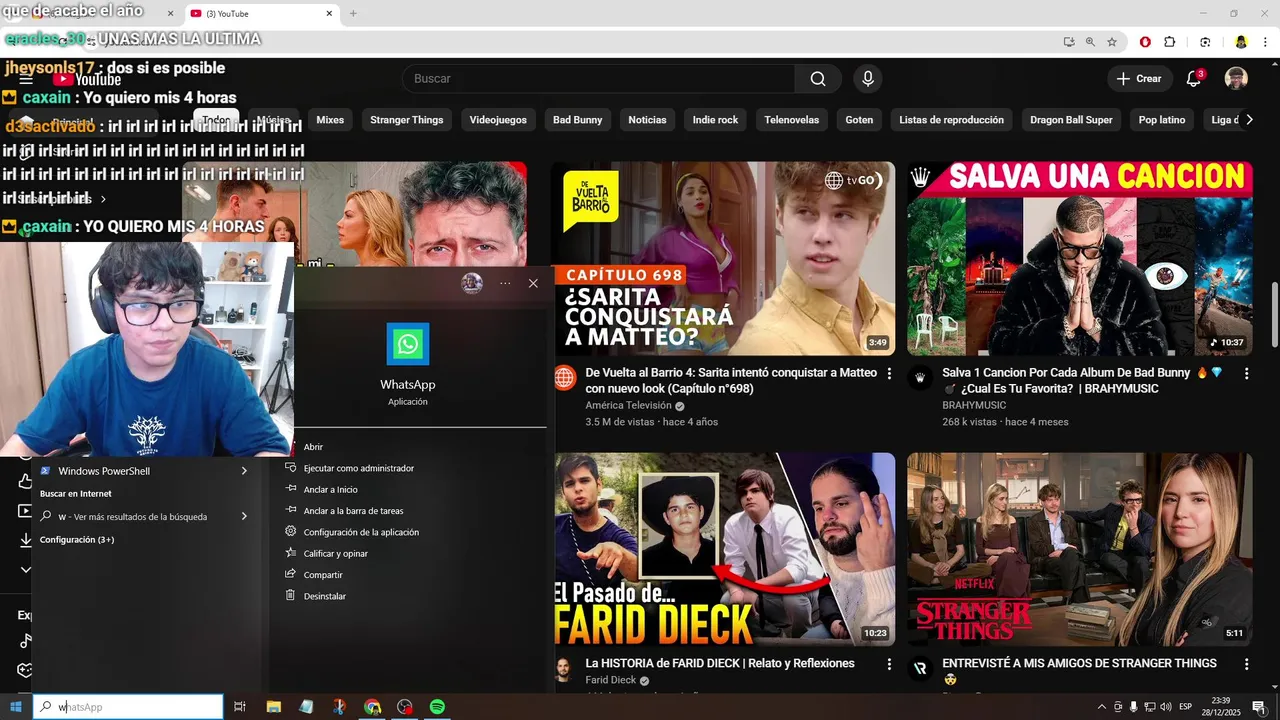The height and width of the screenshot is (720, 1280).
Task: Open Salva Una Cancion video thumbnail
Action: [1080, 258]
